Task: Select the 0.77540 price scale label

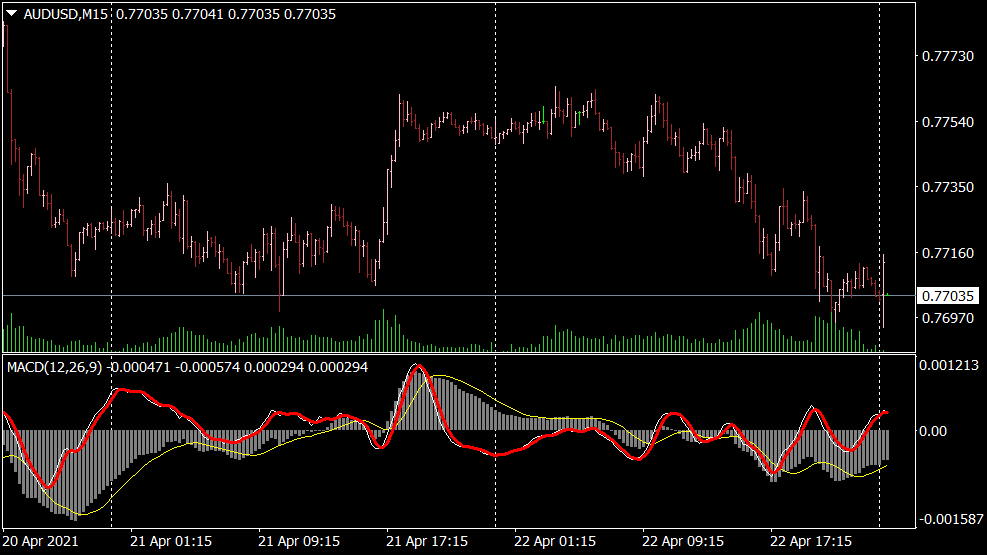Action: tap(947, 122)
